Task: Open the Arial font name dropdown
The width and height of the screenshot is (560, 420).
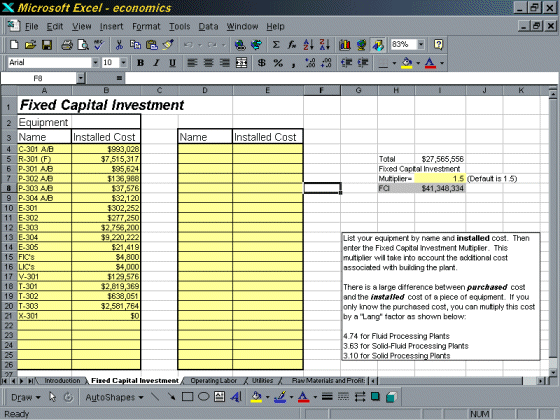Action: 95,63
